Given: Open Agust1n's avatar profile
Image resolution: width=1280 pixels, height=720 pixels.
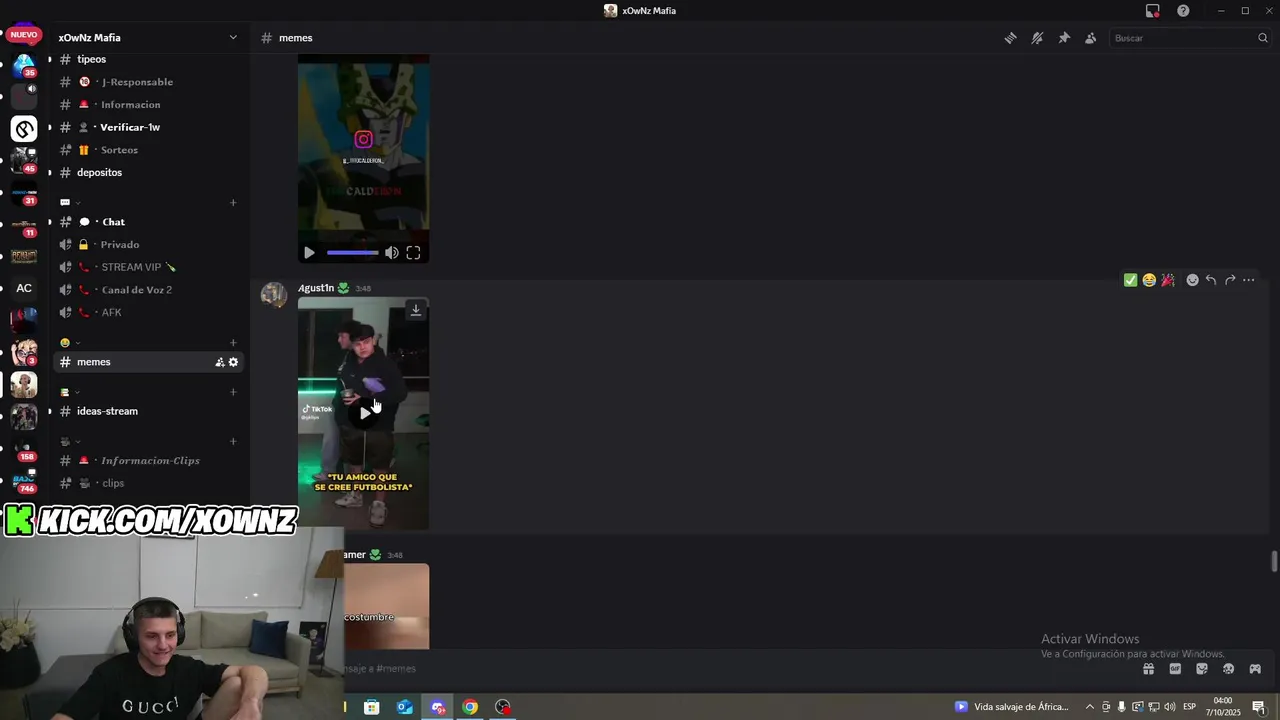Looking at the screenshot, I should [x=274, y=295].
